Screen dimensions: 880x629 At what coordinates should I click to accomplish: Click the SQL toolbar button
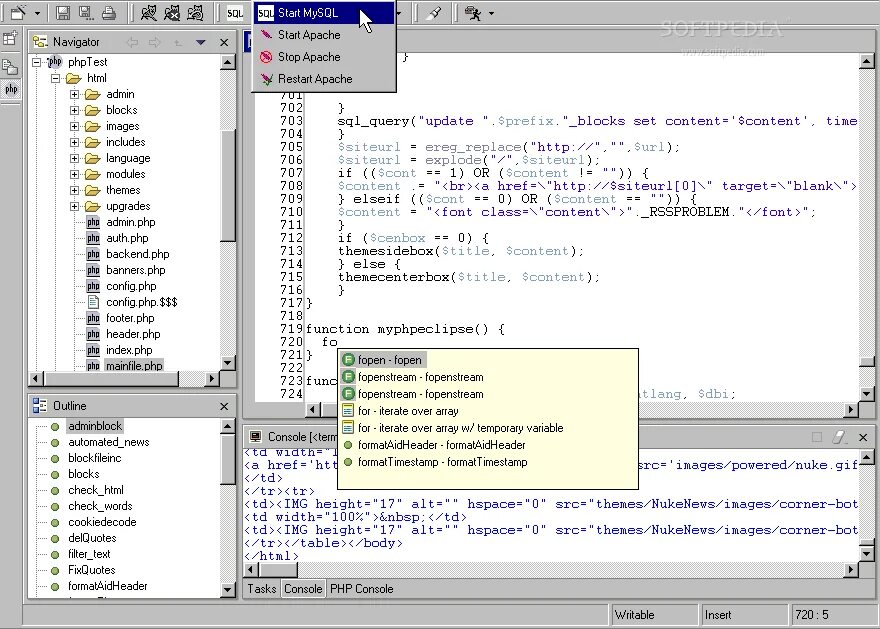coord(235,13)
